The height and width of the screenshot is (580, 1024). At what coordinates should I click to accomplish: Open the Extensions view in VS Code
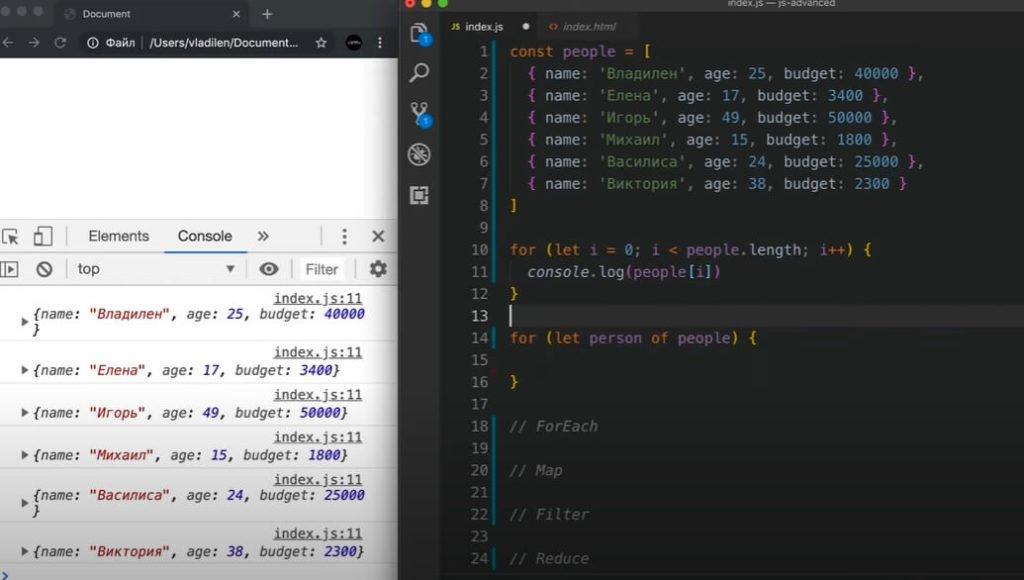(420, 195)
